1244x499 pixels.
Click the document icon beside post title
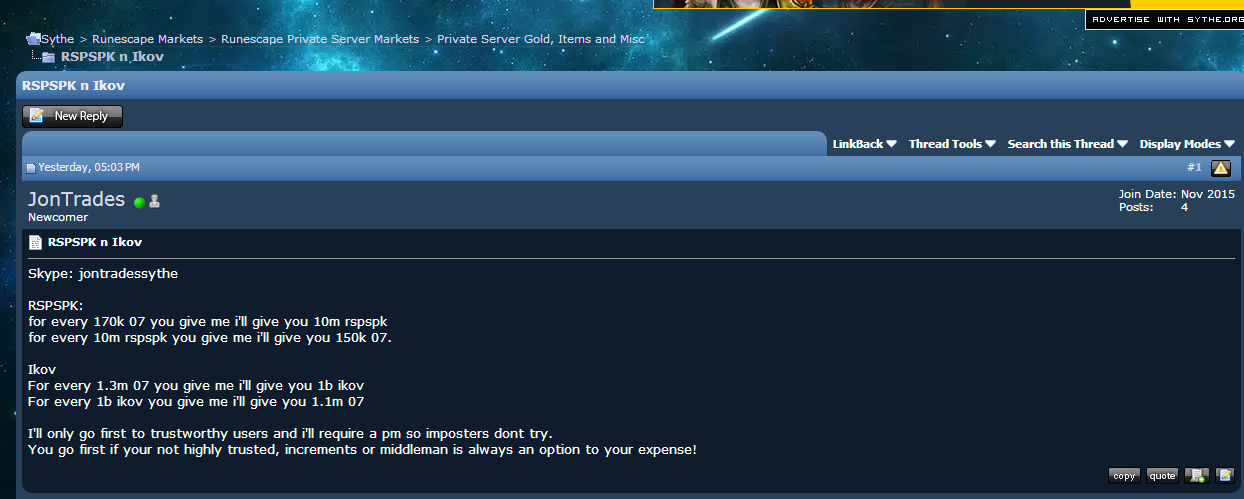(x=35, y=242)
